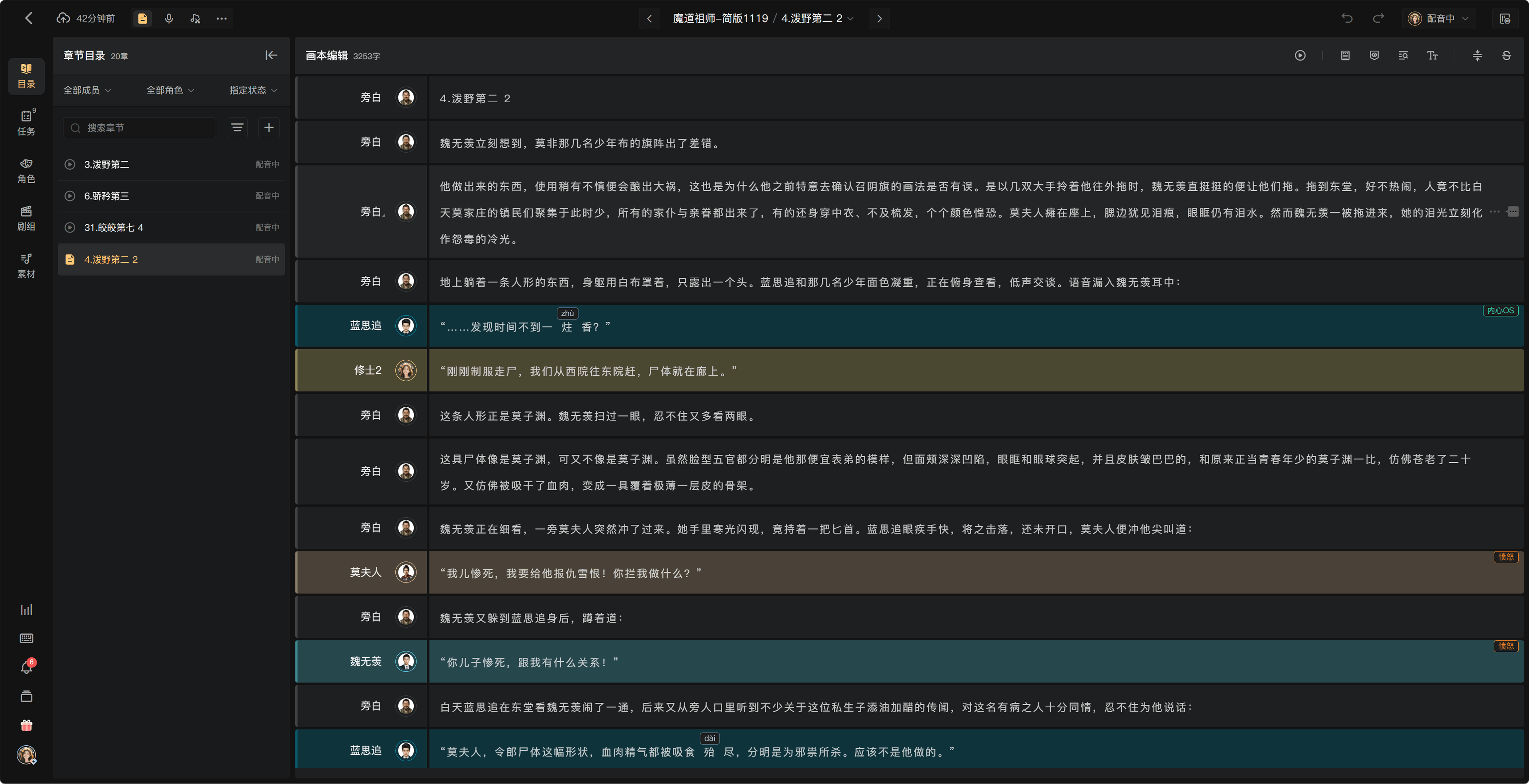Viewport: 1529px width, 784px height.
Task: Click the 魏无羡 role label
Action: point(366,661)
